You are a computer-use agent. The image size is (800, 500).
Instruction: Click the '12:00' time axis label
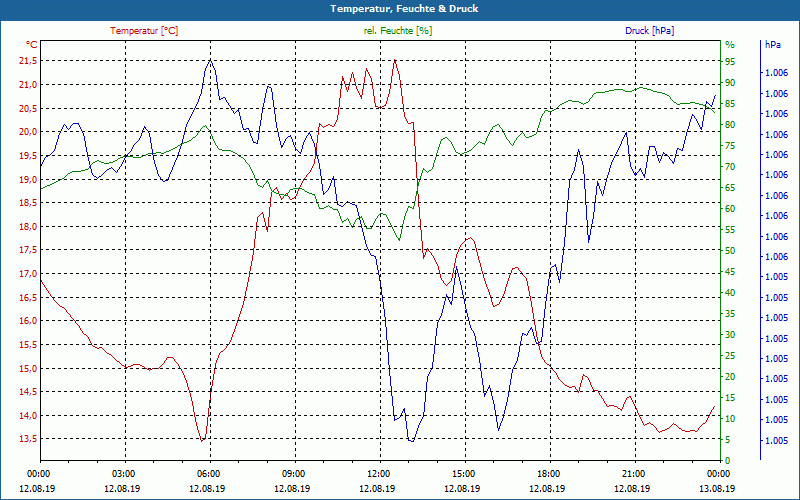pyautogui.click(x=379, y=473)
